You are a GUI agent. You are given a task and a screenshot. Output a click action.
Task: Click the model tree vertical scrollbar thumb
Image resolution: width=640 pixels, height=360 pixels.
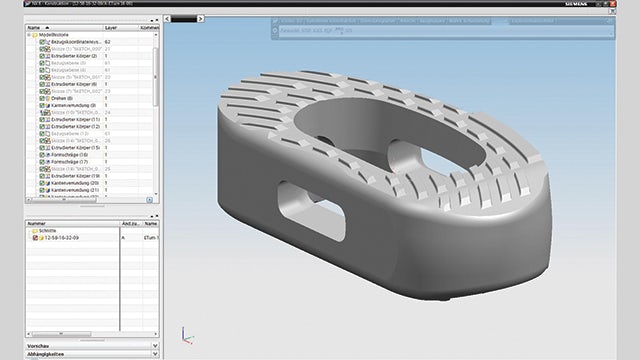coord(156,77)
